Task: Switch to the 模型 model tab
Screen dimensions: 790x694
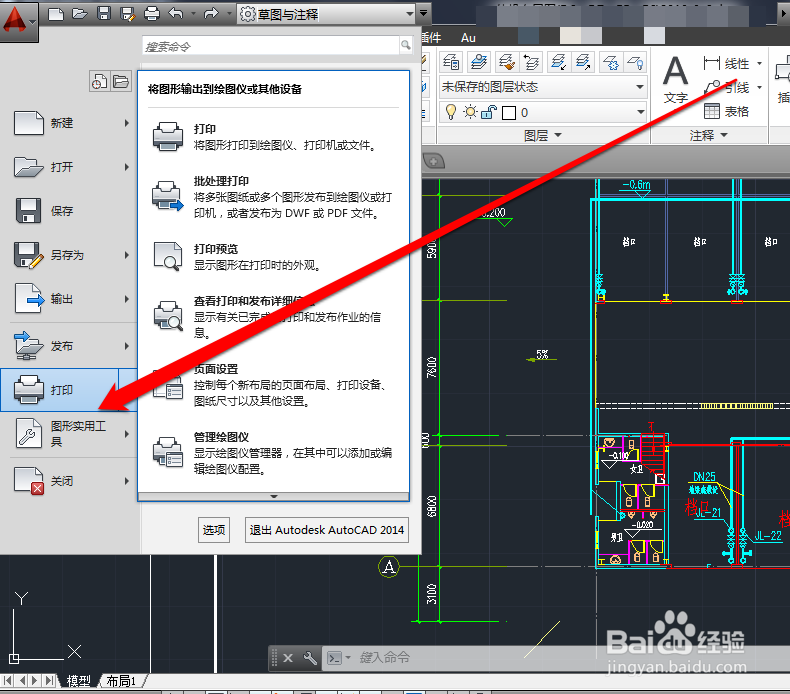Action: point(79,681)
